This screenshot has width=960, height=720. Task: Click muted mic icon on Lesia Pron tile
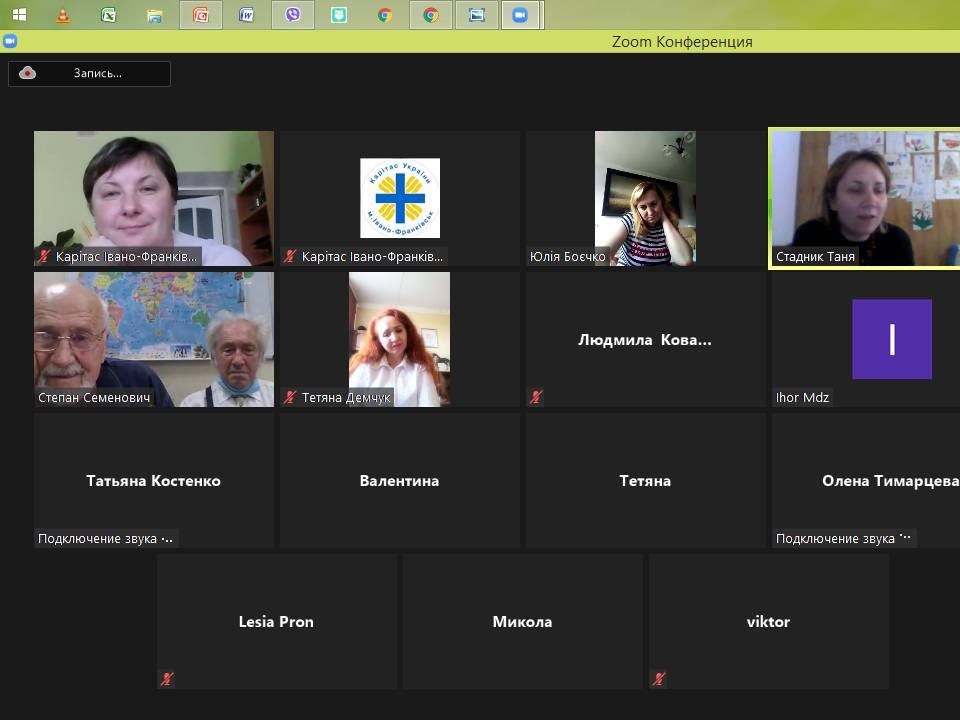pyautogui.click(x=167, y=679)
